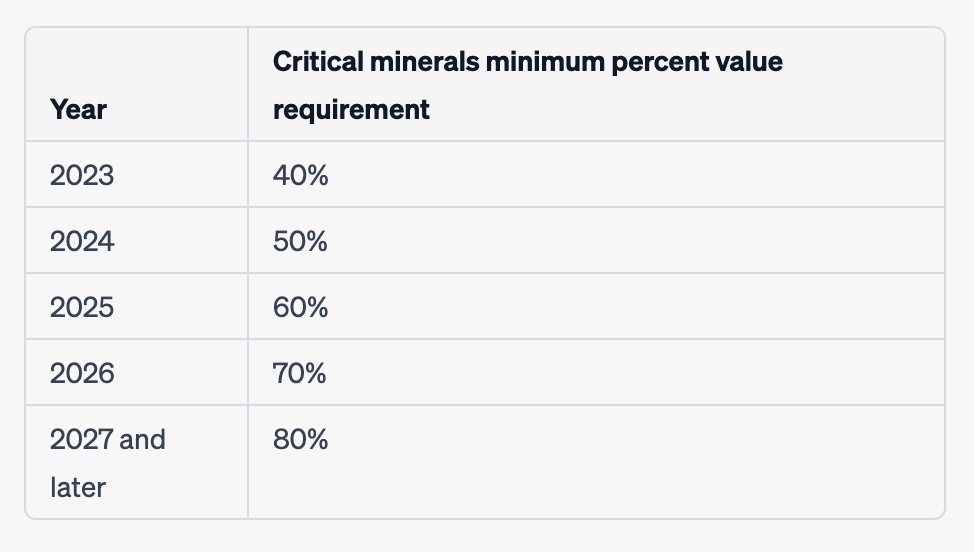This screenshot has width=974, height=552.
Task: Click the 2027 text in last row
Action: (80, 439)
